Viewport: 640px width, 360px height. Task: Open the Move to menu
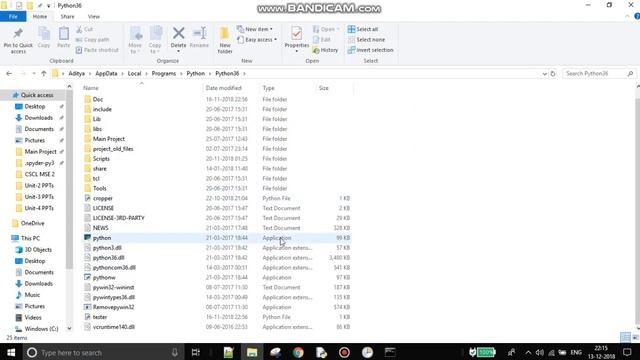pos(135,40)
